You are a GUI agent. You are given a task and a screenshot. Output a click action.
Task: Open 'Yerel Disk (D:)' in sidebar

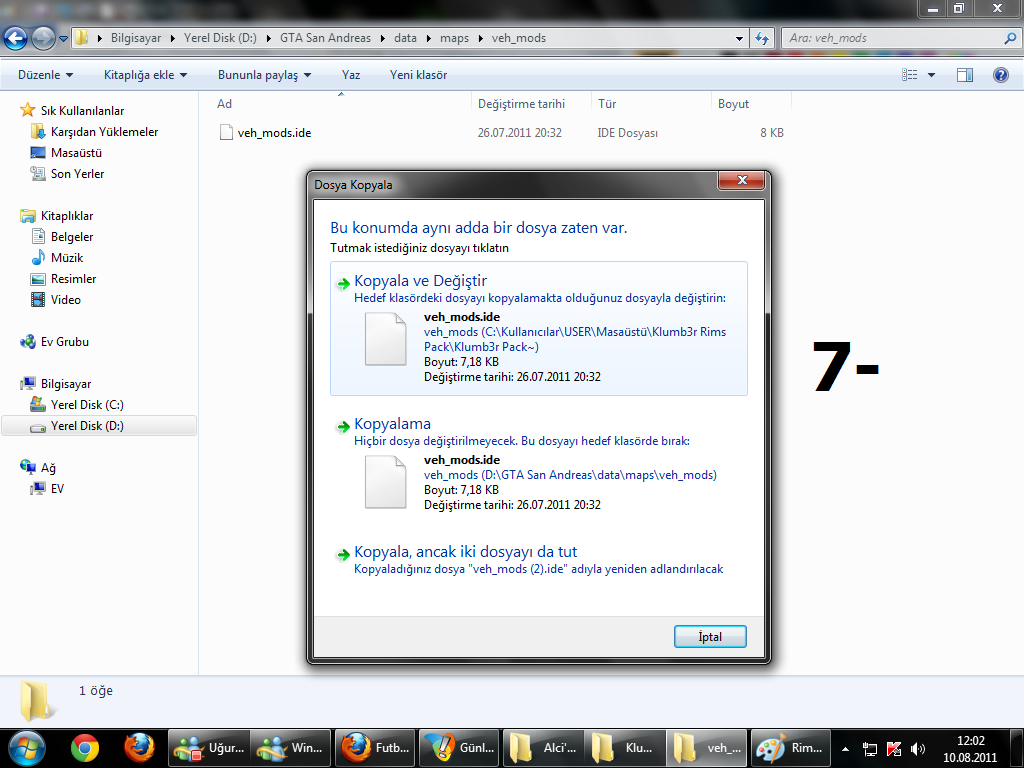point(99,426)
